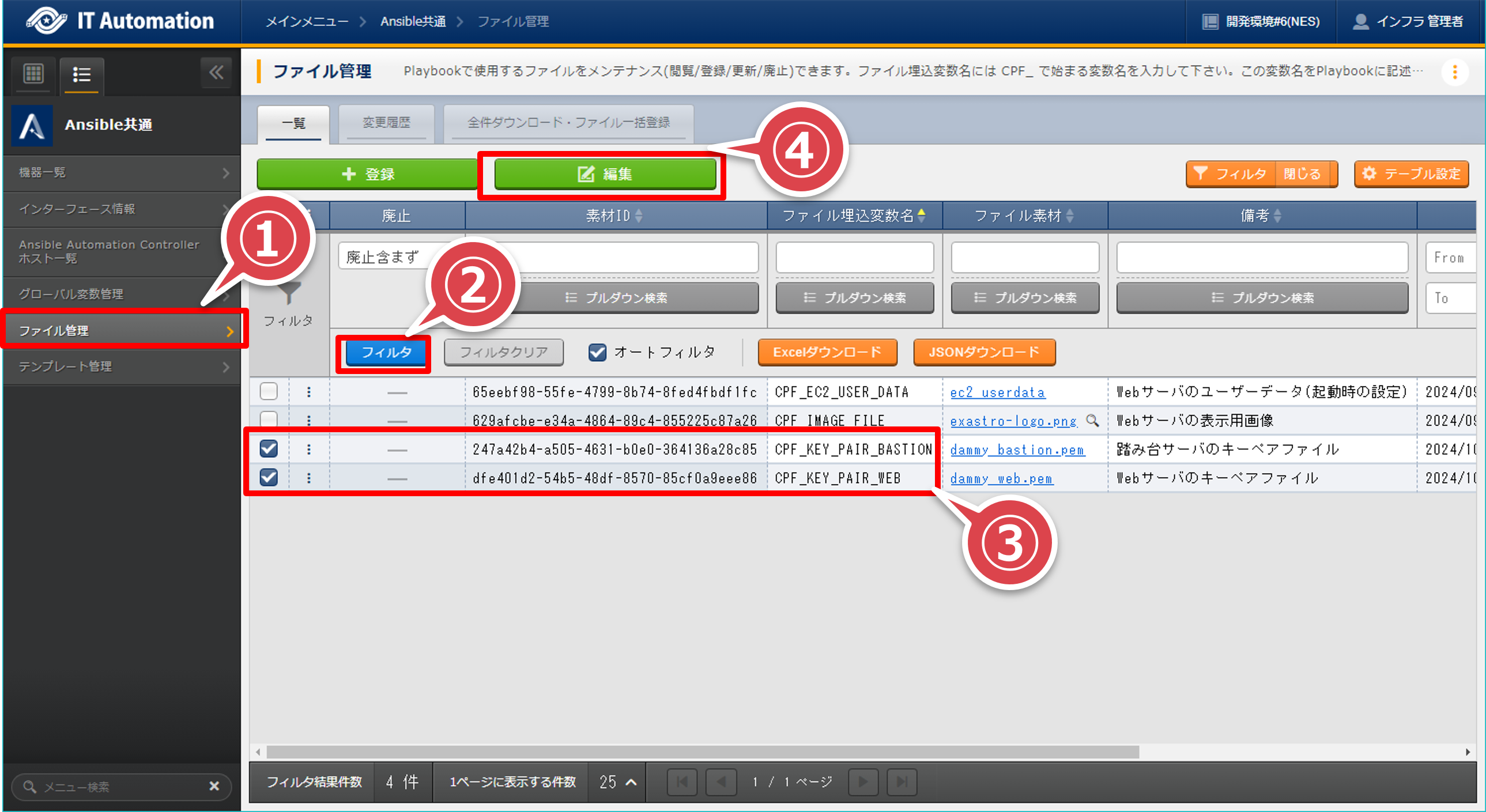Expand the テンプレート管理 sidebar item
Image resolution: width=1486 pixels, height=812 pixels.
coord(121,367)
